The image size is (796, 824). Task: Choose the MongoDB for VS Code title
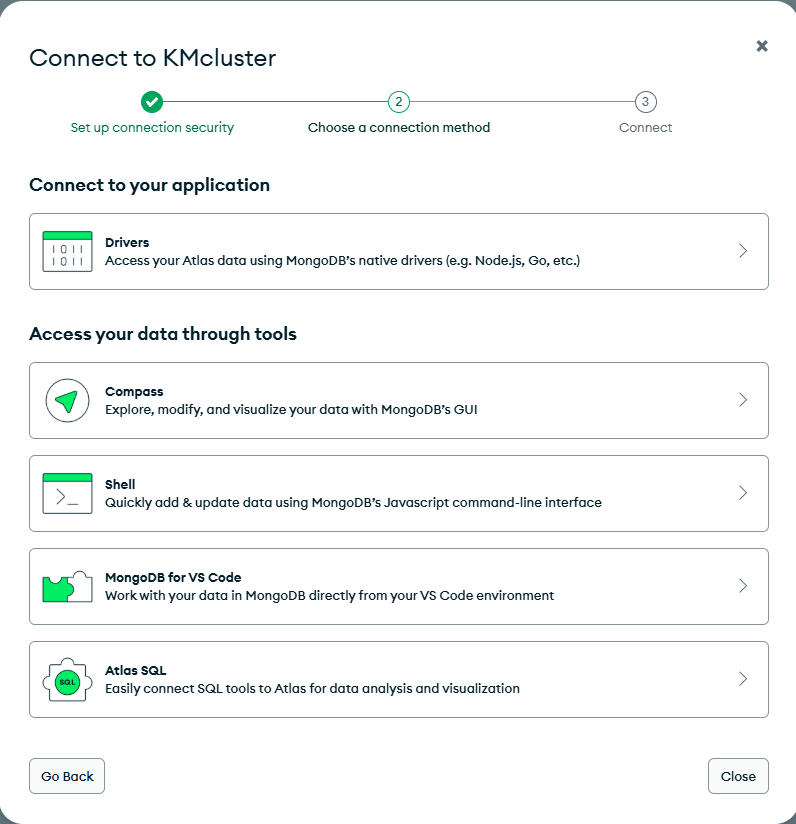(x=173, y=578)
